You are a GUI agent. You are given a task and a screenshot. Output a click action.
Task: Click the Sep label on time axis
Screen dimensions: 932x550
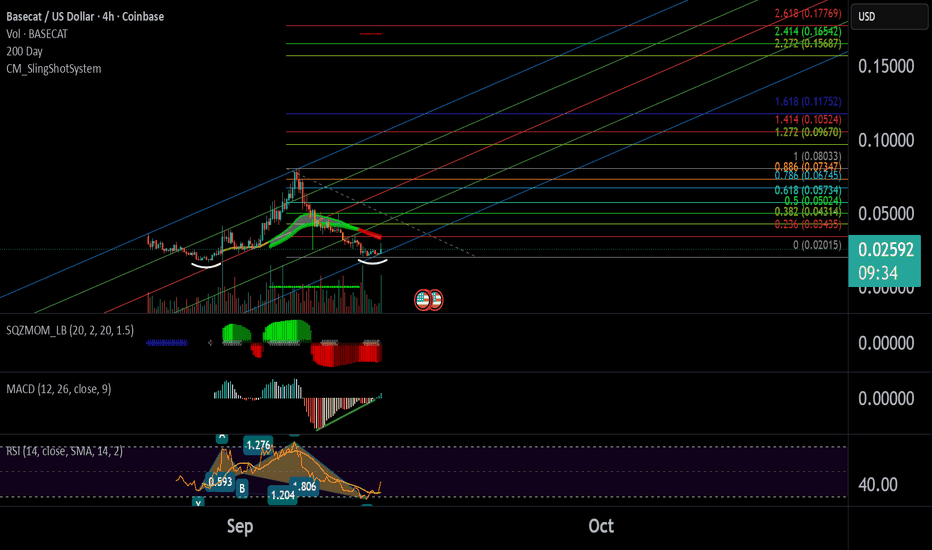point(240,526)
